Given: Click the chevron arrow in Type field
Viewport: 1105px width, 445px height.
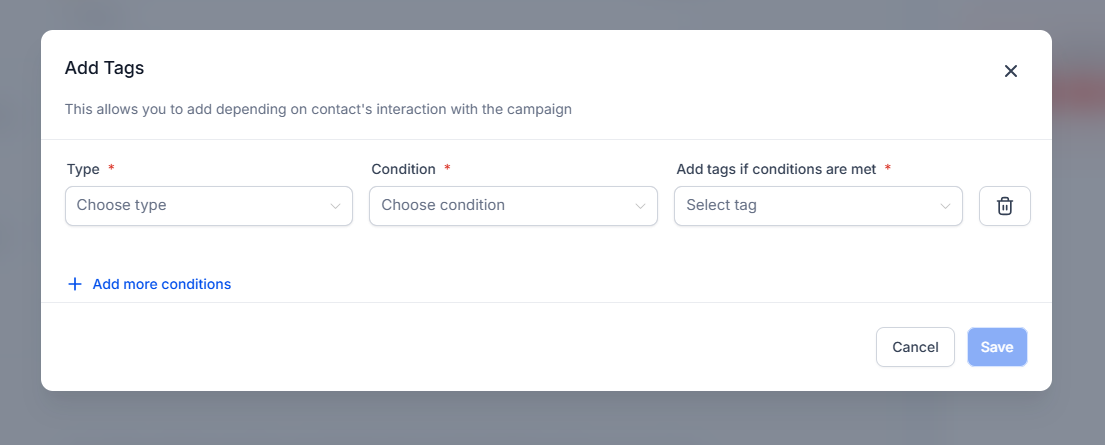Looking at the screenshot, I should tap(335, 206).
